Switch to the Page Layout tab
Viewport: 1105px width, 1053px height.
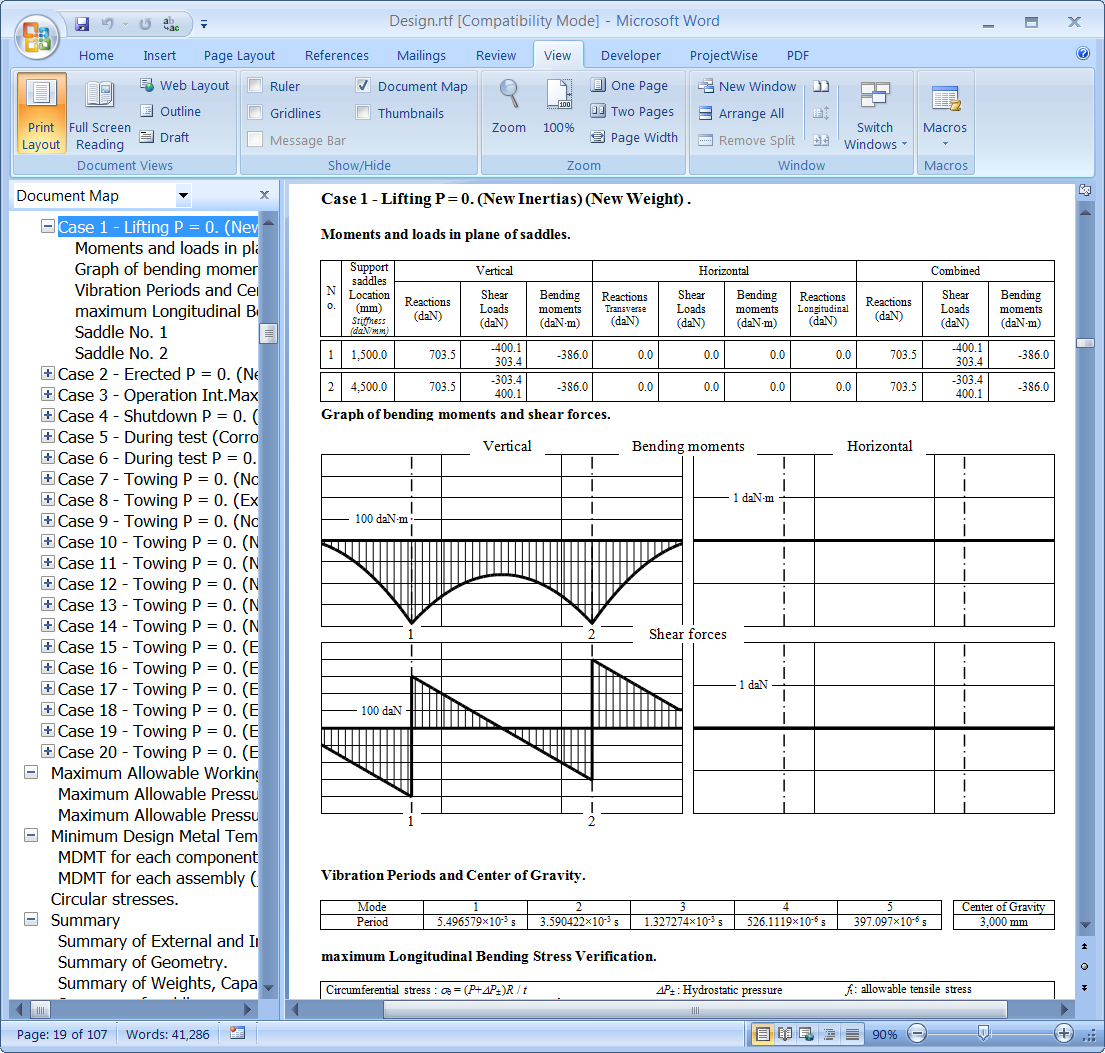coord(239,56)
